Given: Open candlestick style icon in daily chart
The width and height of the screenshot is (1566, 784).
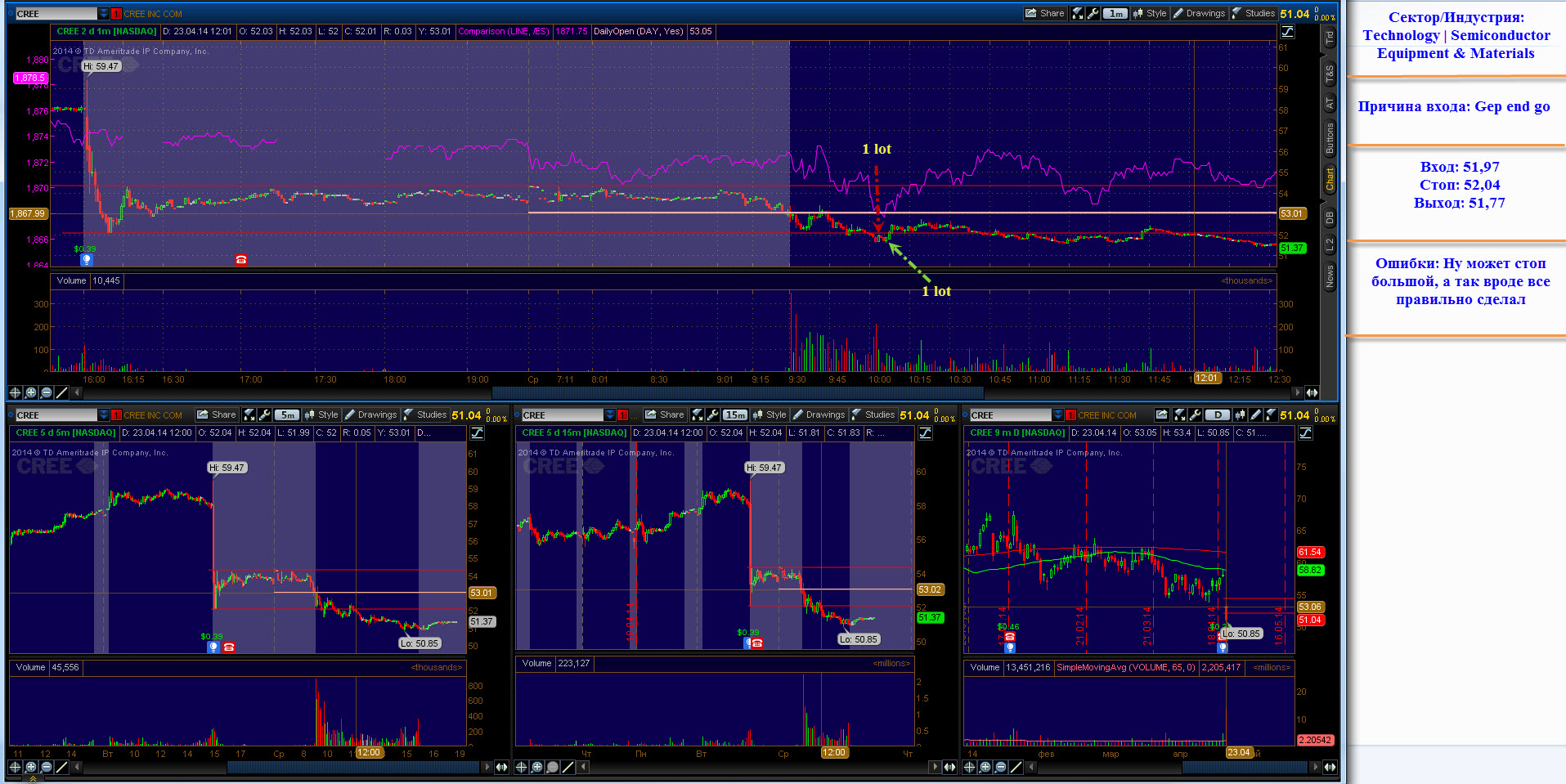Looking at the screenshot, I should click(1241, 414).
